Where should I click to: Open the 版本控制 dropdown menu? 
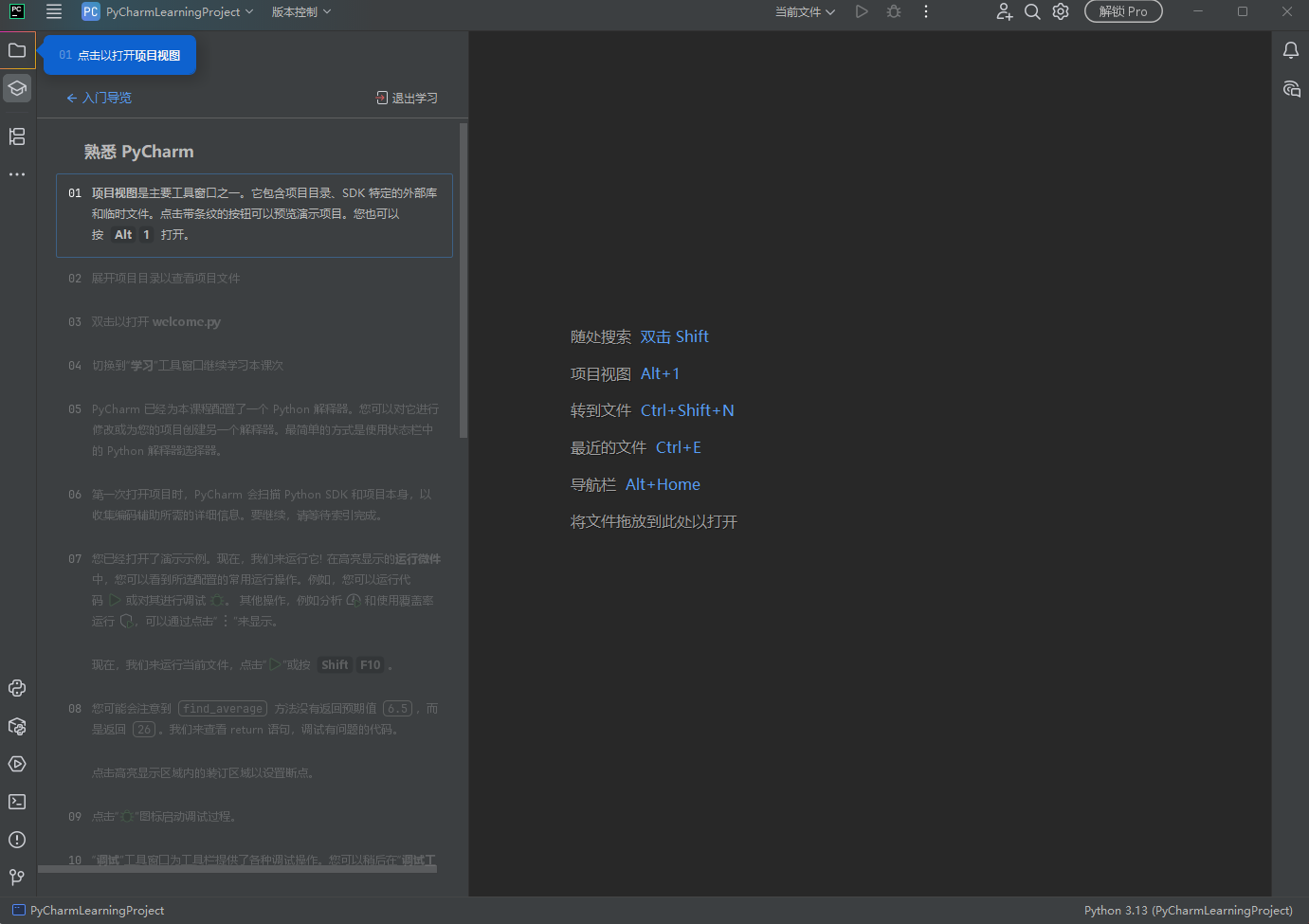tap(301, 12)
